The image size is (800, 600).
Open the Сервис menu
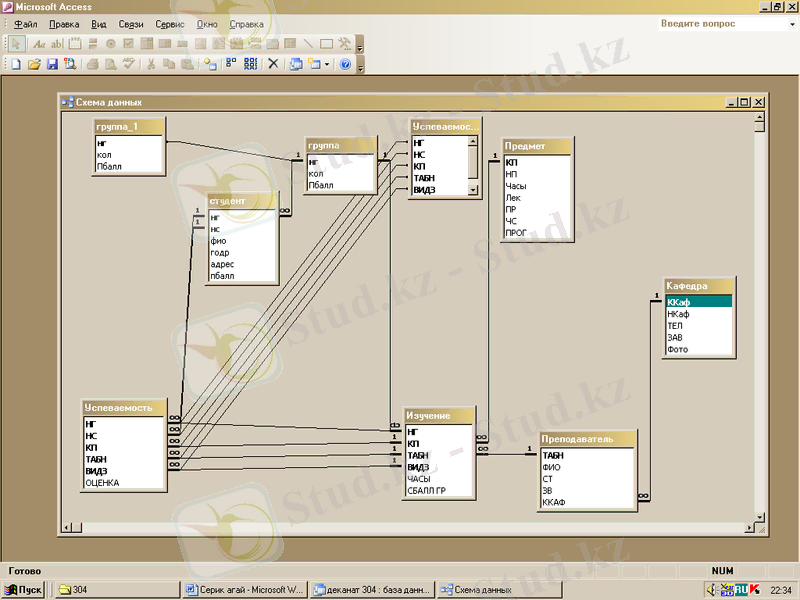point(169,23)
